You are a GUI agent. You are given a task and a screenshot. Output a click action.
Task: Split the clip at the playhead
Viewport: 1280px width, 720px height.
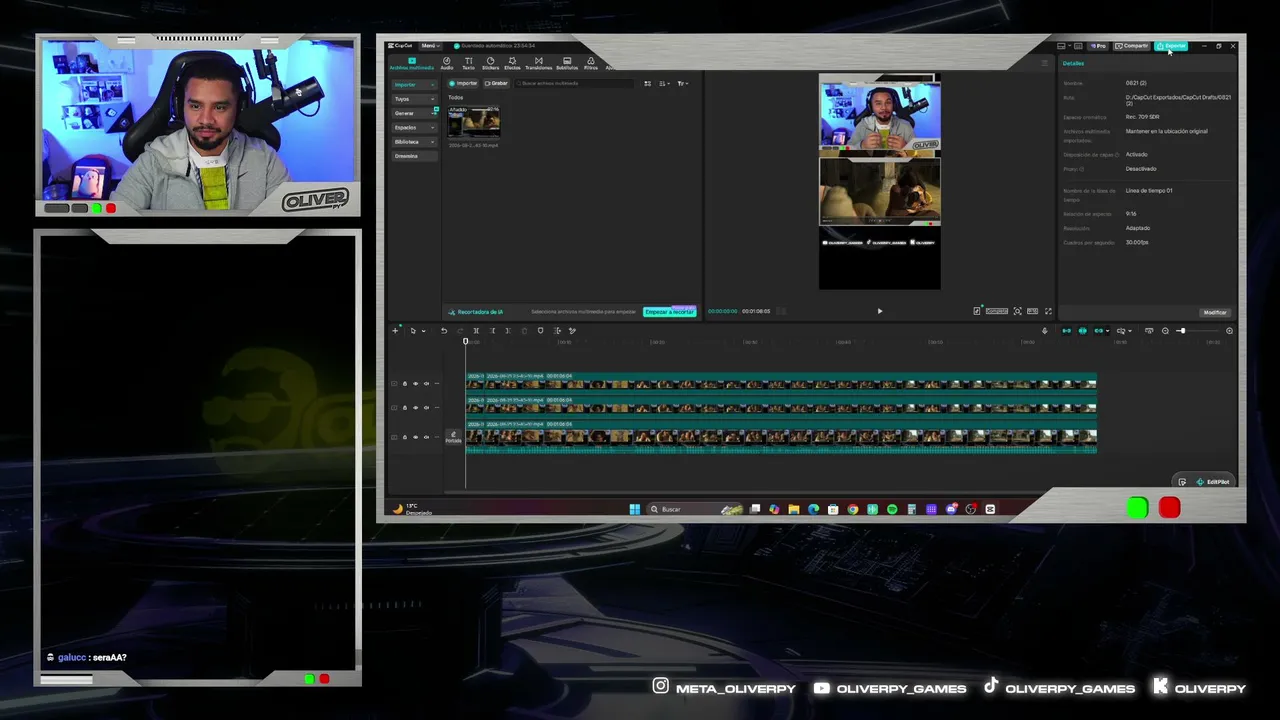tap(476, 331)
